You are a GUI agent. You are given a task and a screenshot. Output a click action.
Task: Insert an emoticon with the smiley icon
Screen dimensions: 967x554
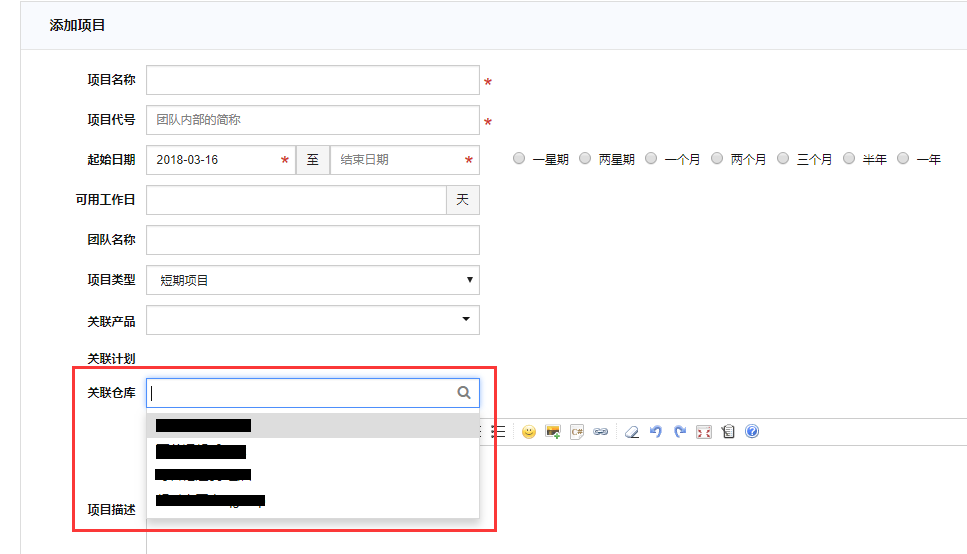pos(529,432)
